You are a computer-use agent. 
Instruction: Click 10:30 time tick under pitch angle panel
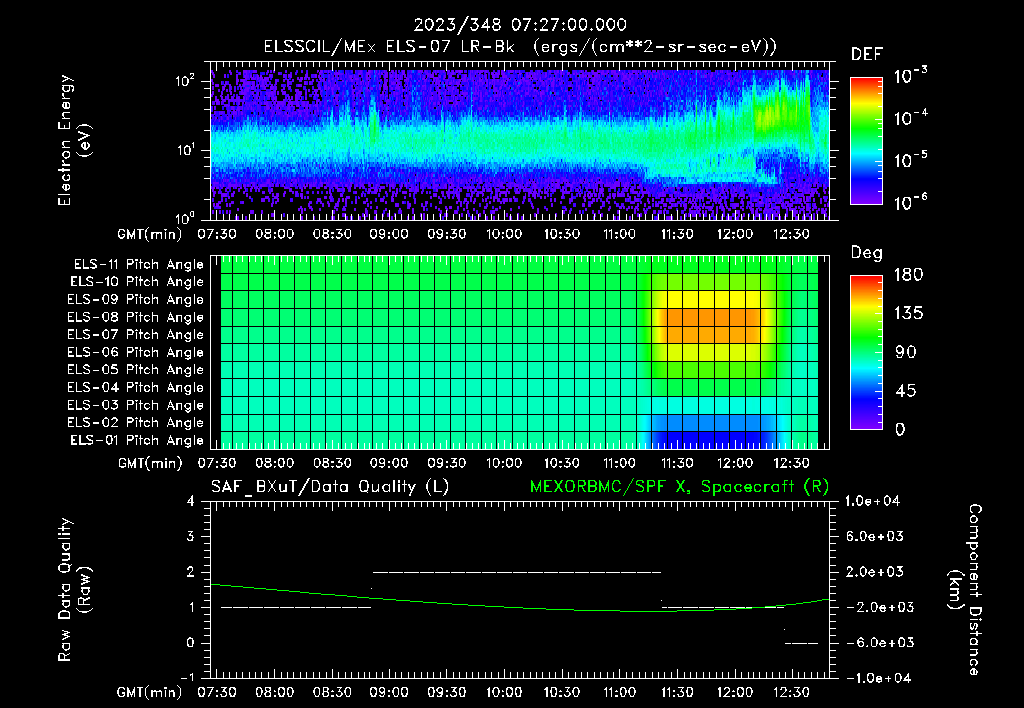(x=562, y=463)
